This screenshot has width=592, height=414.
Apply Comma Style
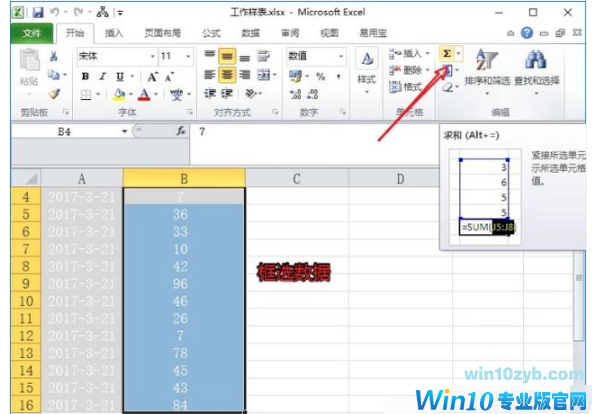339,76
